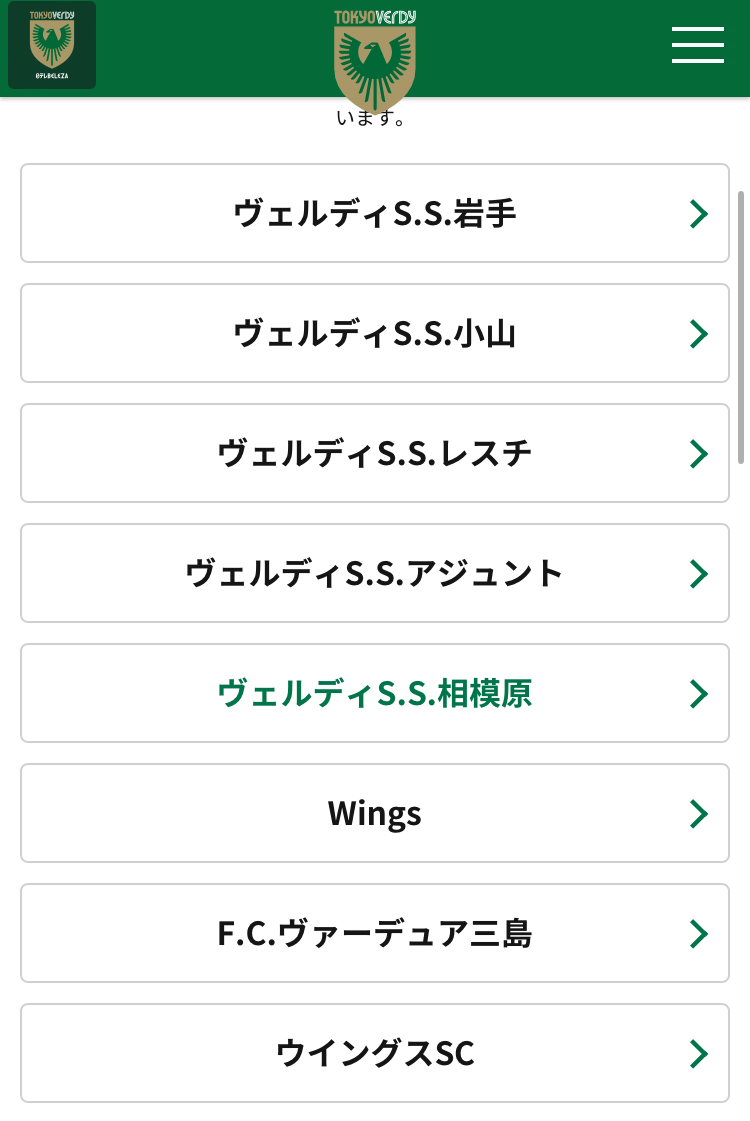Tap the arrow for F.C.ヴァーデュア三島
The height and width of the screenshot is (1121, 750).
[699, 934]
